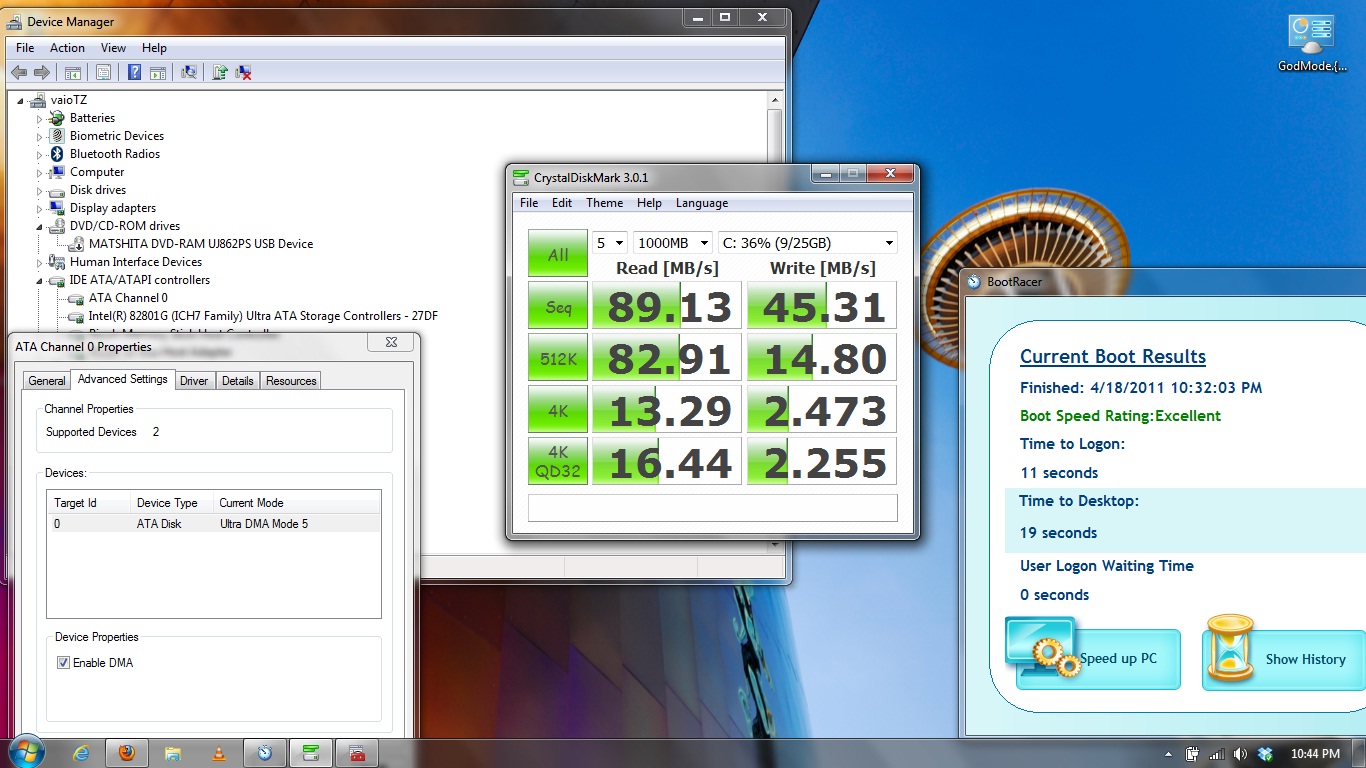Select the Bluetooth Radios category
This screenshot has width=1366, height=768.
coord(114,154)
